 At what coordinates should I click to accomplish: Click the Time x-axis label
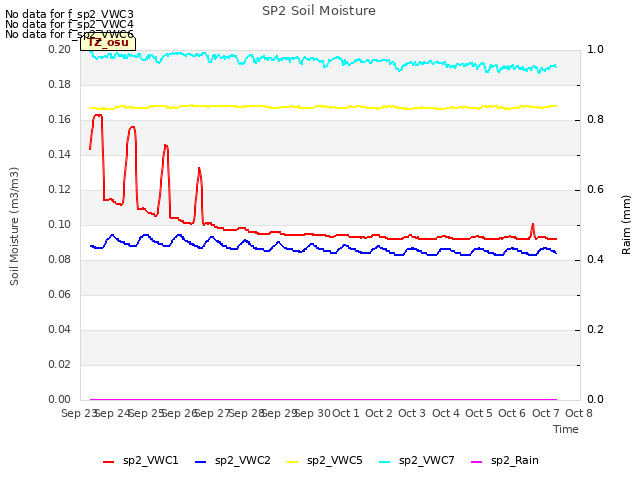click(x=566, y=429)
